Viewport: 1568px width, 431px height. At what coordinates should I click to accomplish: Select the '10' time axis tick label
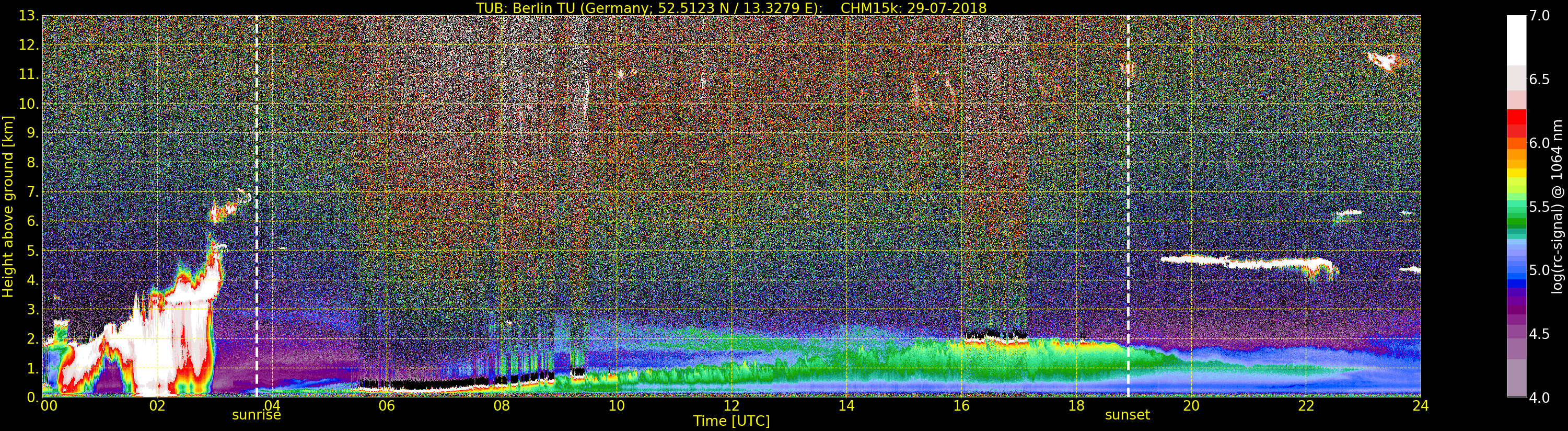[617, 406]
